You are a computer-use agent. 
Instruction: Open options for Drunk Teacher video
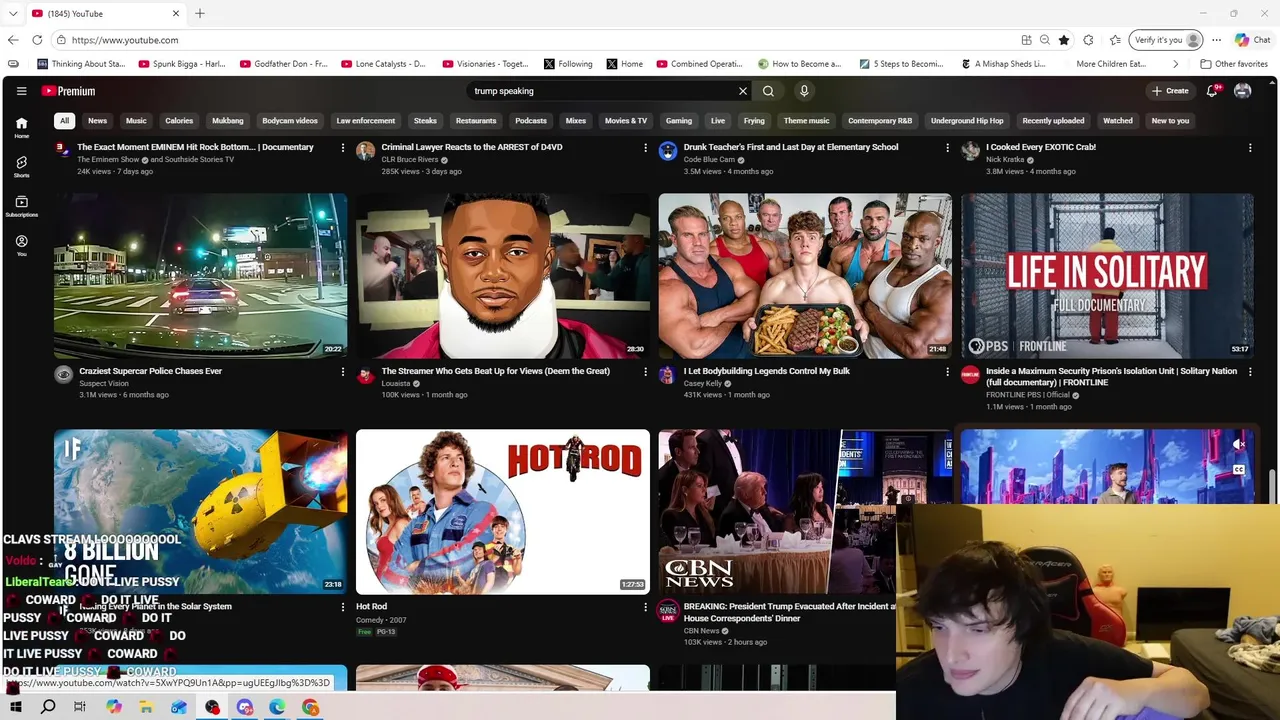(948, 148)
